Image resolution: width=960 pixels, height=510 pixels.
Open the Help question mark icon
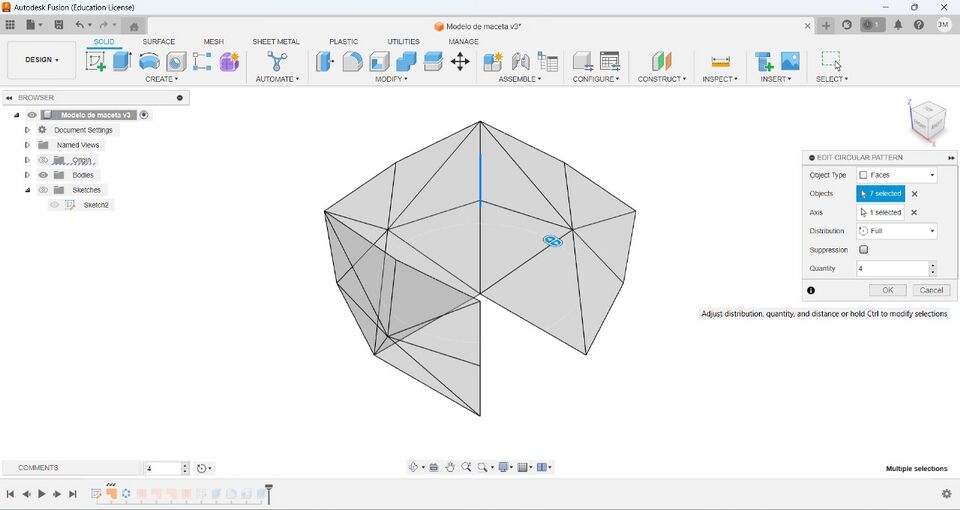(x=919, y=25)
